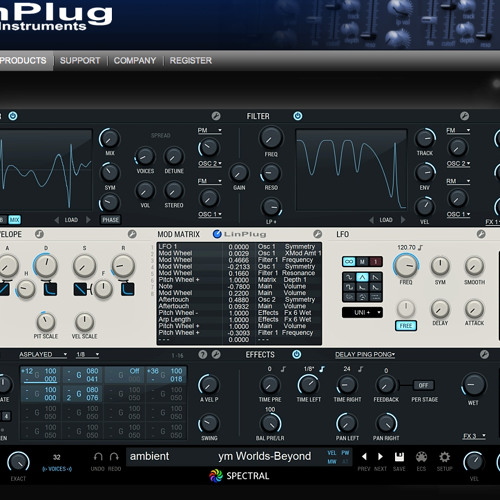Screen dimensions: 500x500
Task: Open the LFO section wrench settings
Action: pos(481,234)
